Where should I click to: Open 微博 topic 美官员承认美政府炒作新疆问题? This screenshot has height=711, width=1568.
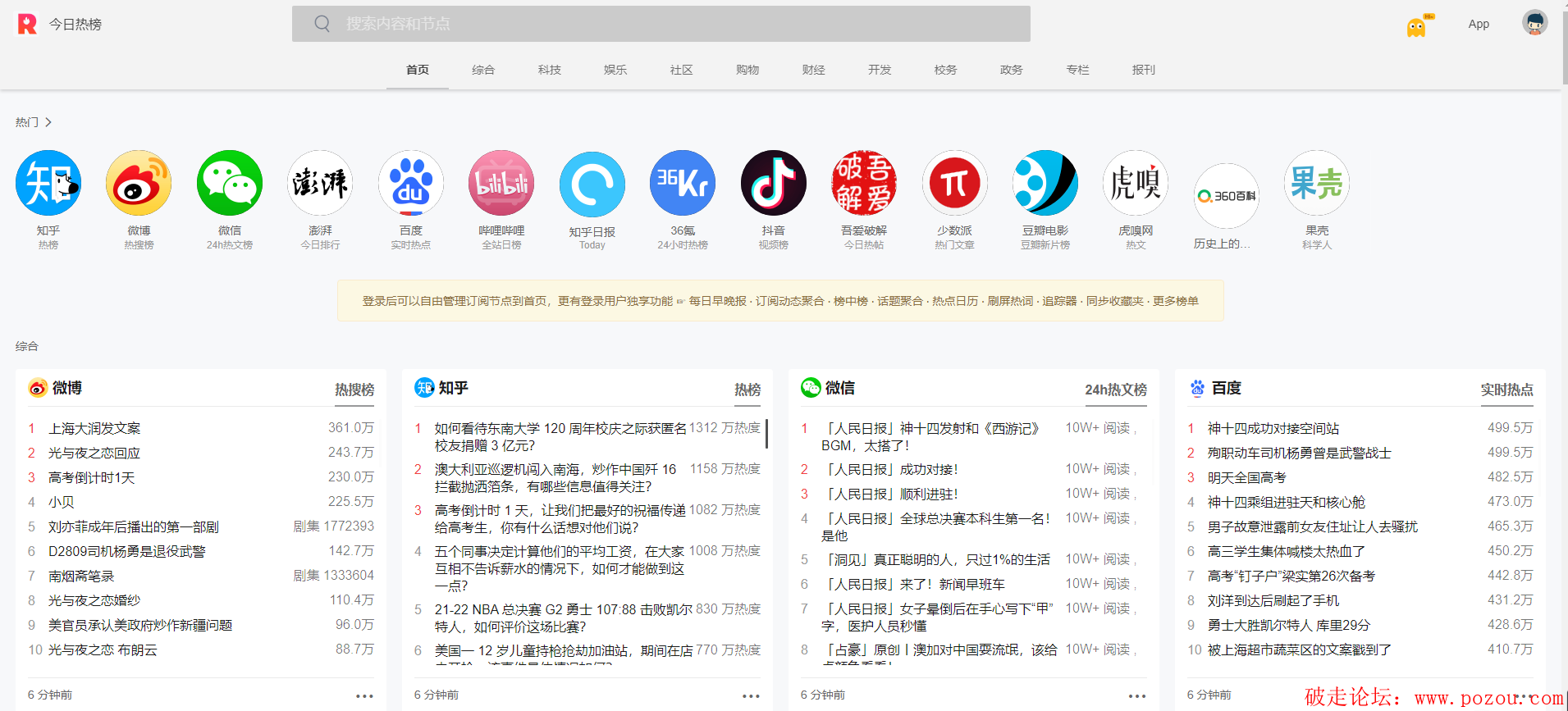(x=140, y=625)
